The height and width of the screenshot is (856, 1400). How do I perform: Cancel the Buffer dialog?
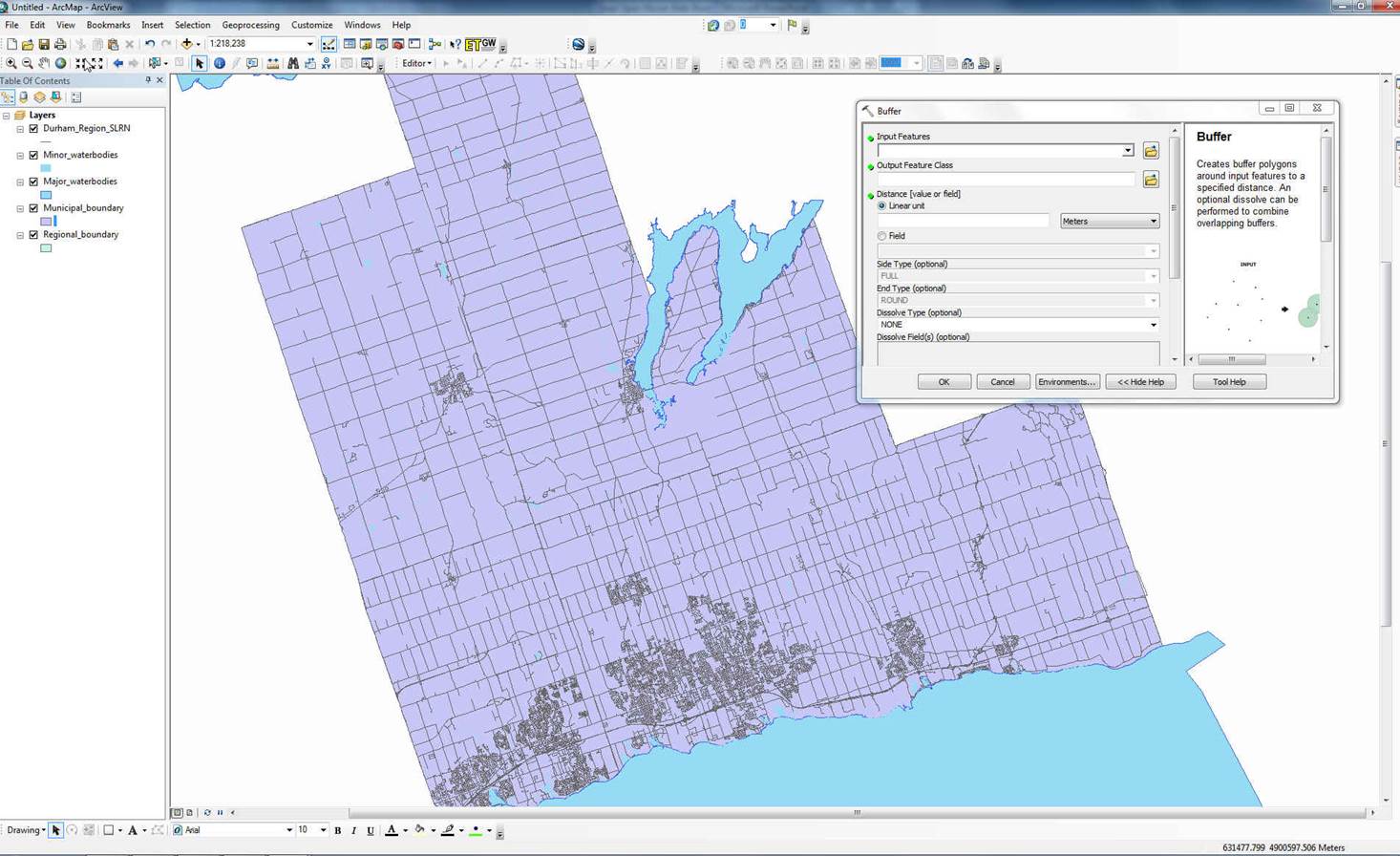pyautogui.click(x=1003, y=382)
